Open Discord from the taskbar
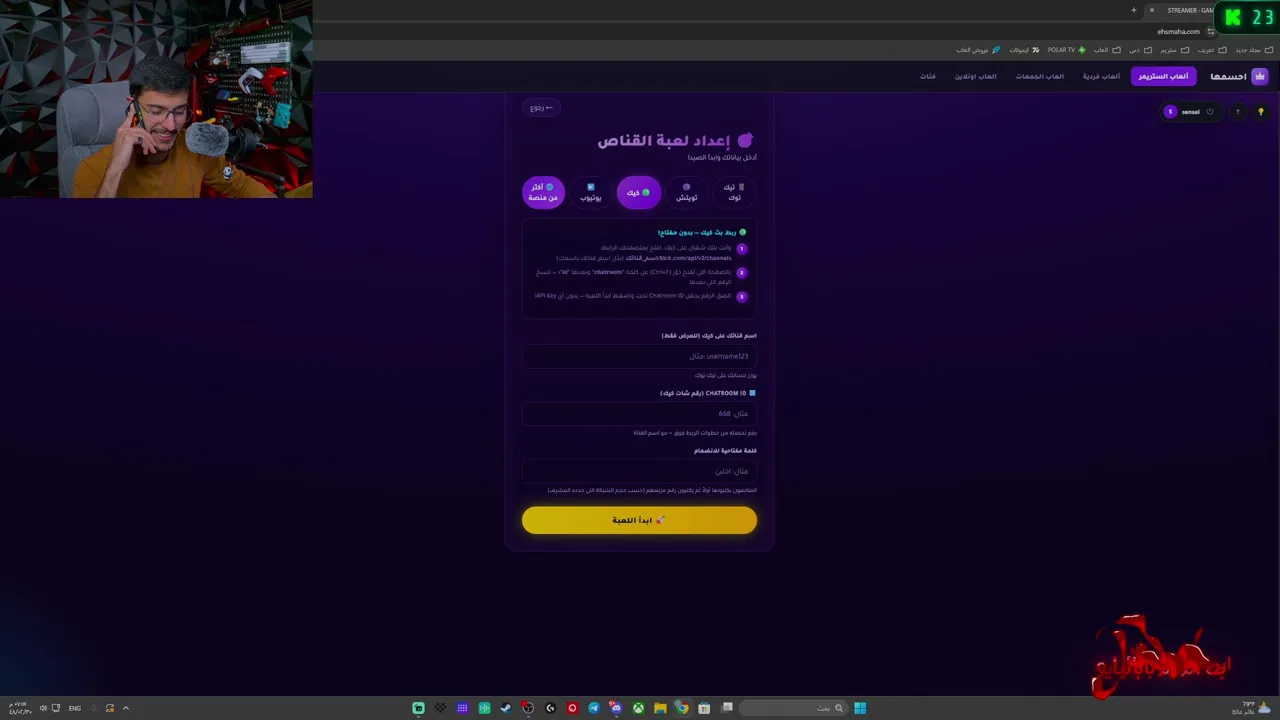 616,708
